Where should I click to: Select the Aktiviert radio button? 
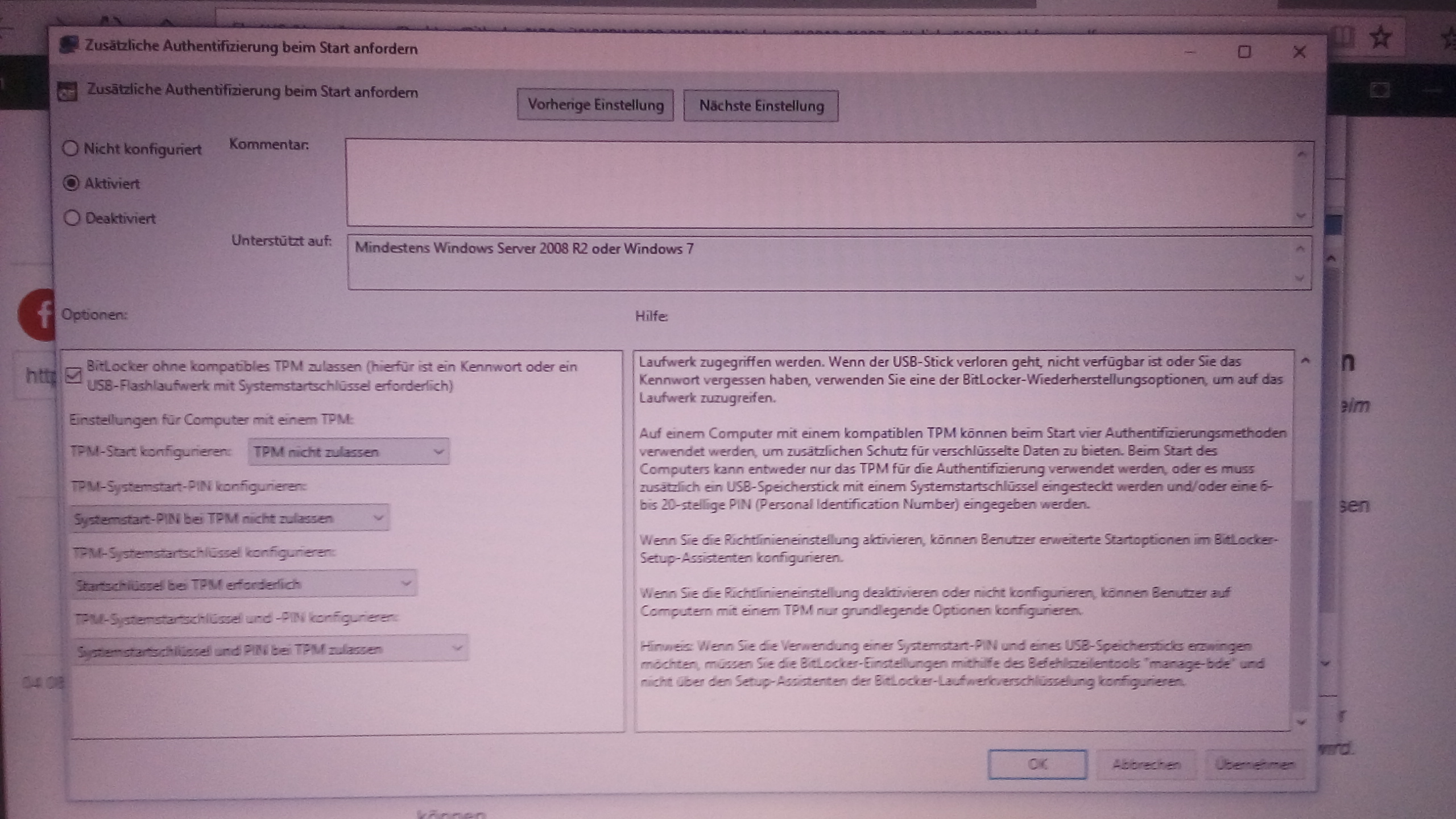point(71,183)
